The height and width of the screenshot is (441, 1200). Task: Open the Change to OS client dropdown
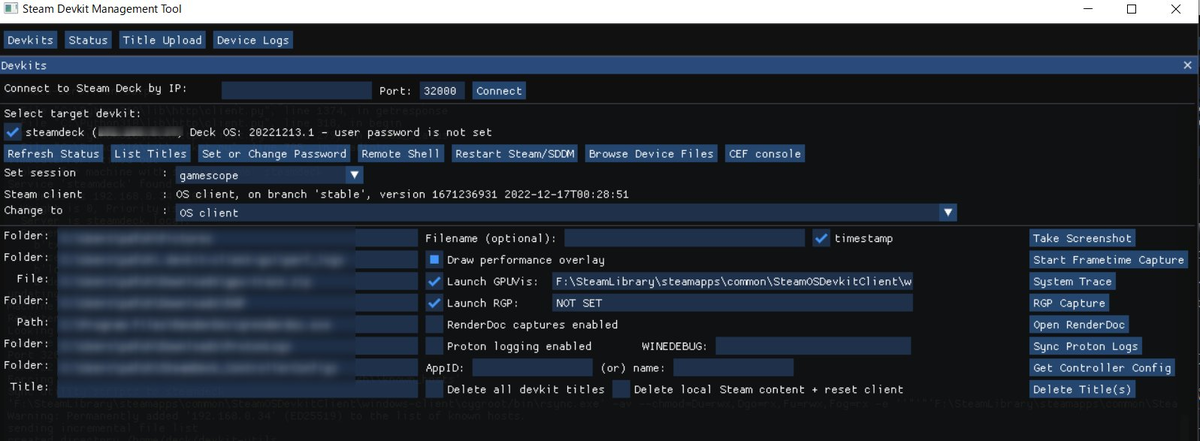[x=566, y=212]
